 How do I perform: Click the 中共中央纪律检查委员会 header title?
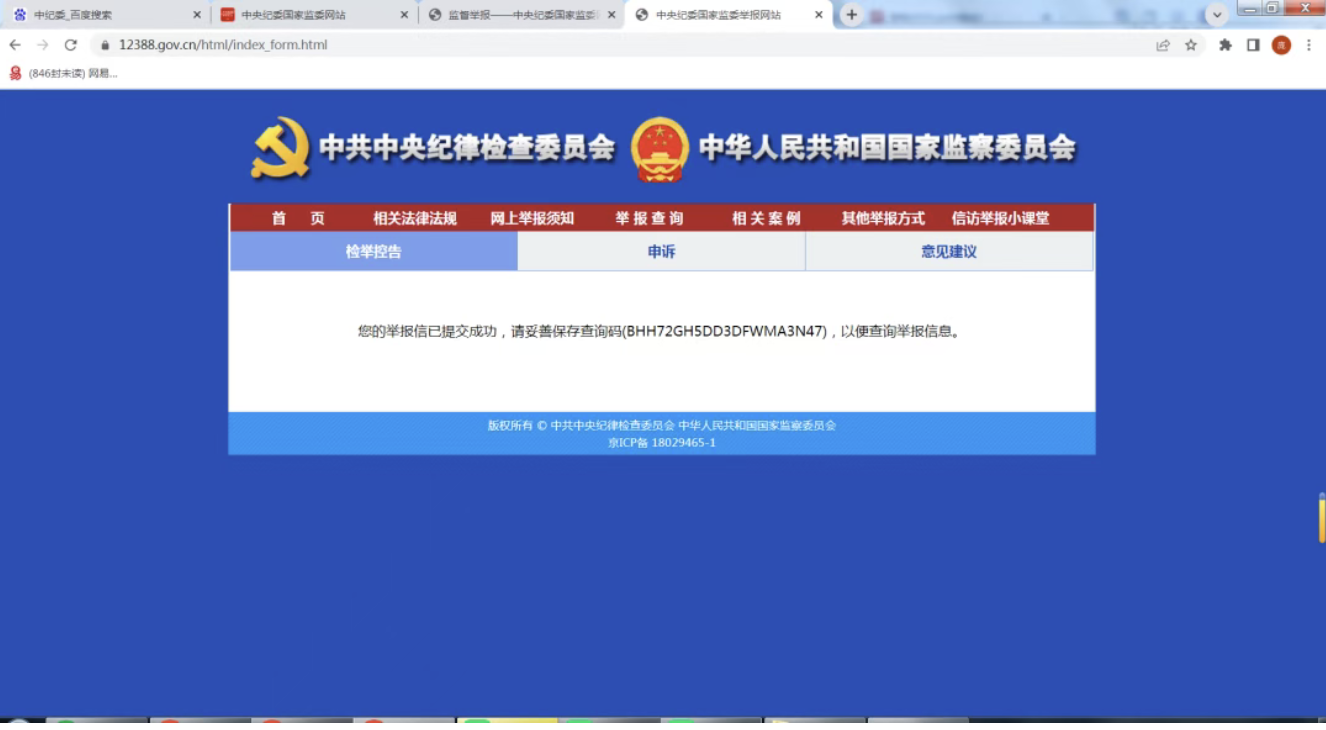[467, 147]
